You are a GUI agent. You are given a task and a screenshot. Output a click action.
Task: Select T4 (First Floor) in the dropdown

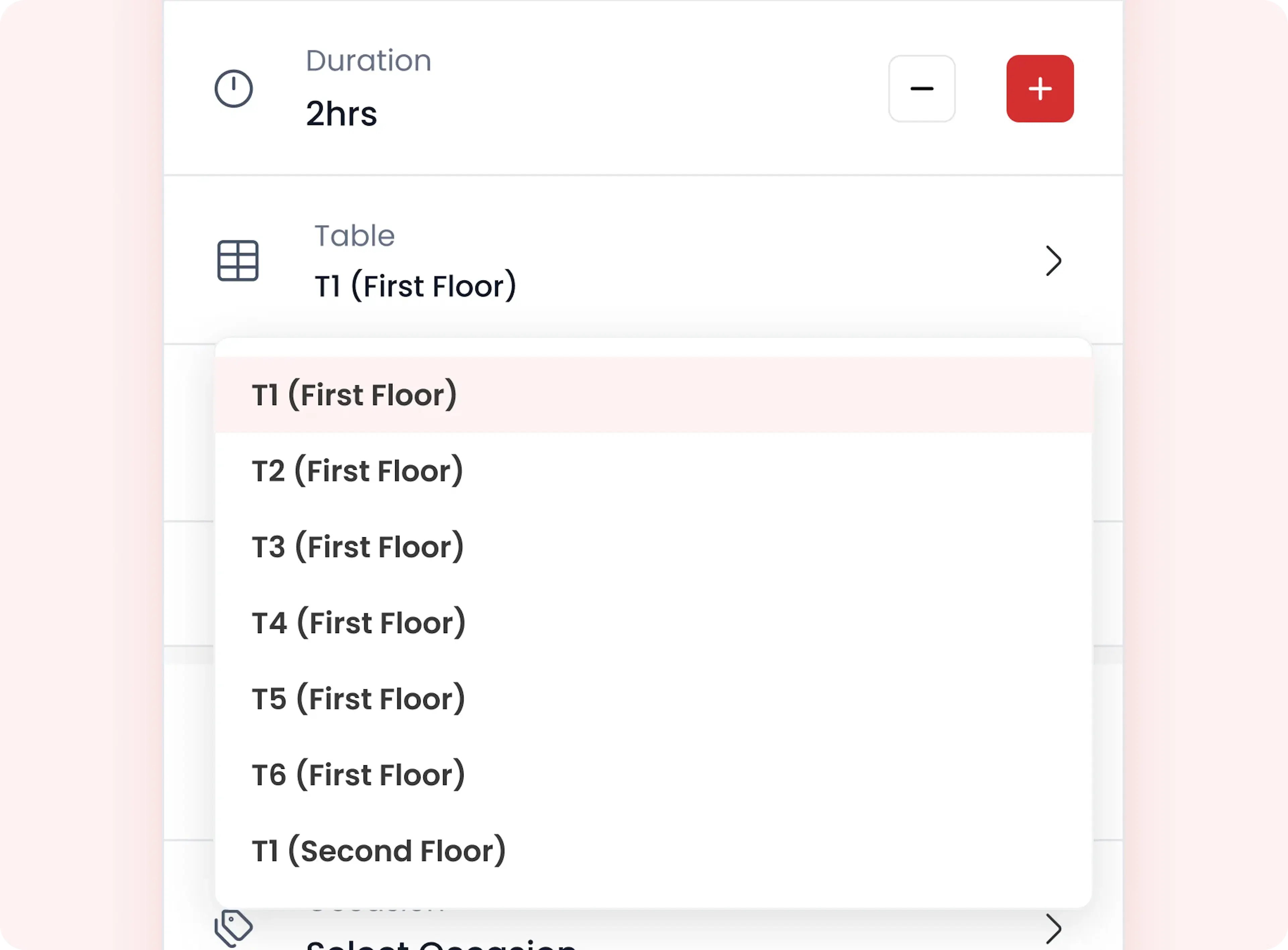click(x=359, y=623)
